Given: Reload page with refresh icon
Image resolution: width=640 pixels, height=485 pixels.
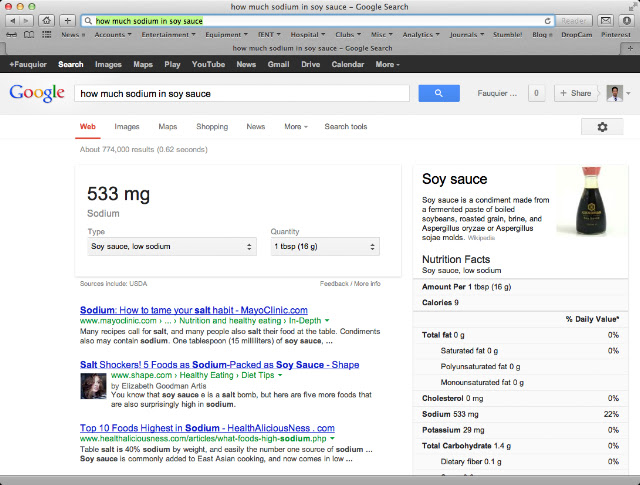Looking at the screenshot, I should click(x=547, y=21).
